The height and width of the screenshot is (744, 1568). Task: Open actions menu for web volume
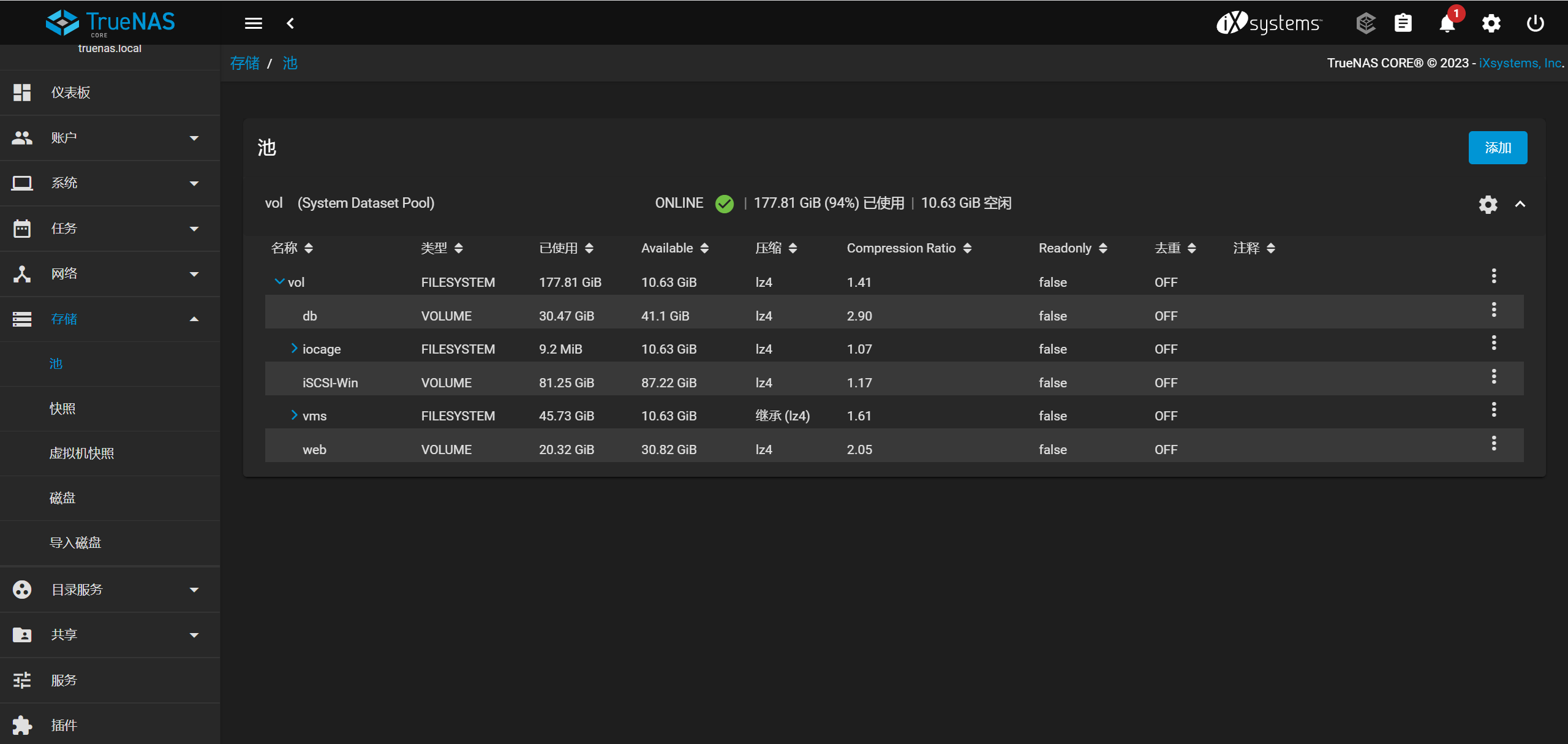point(1493,443)
